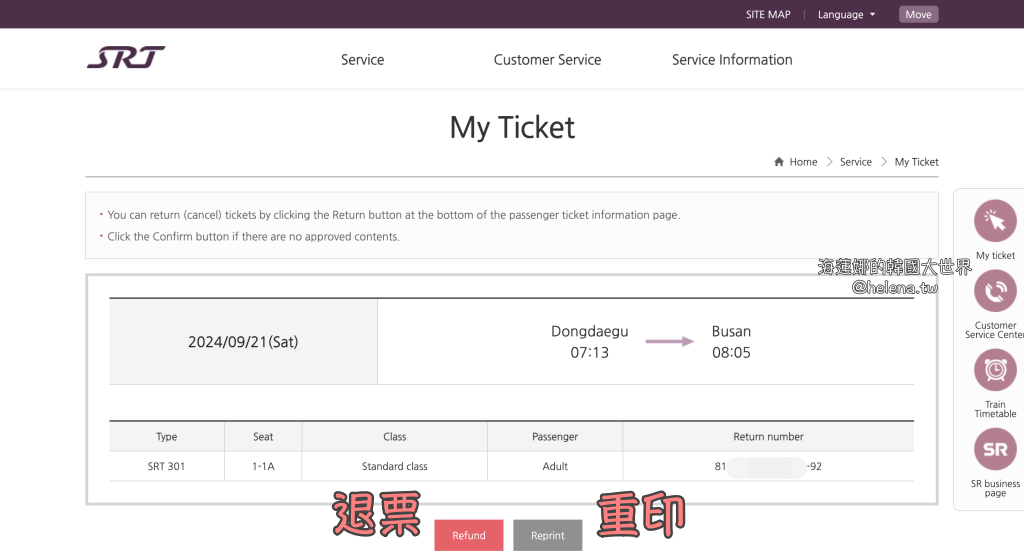Open the My ticket cursor icon
Screen dimensions: 1024x553
(x=994, y=221)
